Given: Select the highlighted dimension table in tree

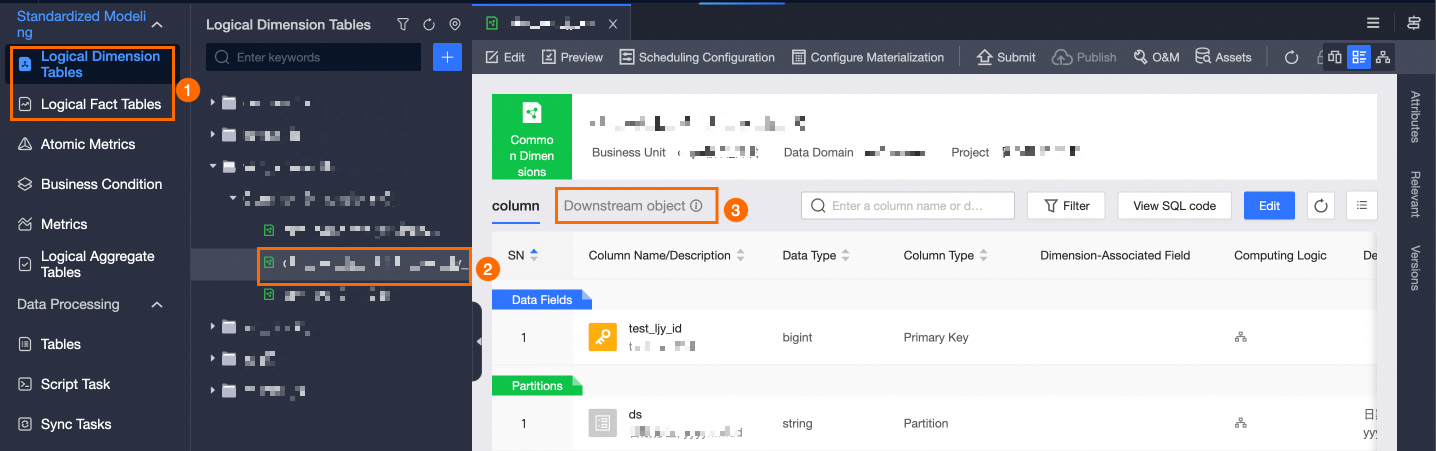Looking at the screenshot, I should pos(364,264).
